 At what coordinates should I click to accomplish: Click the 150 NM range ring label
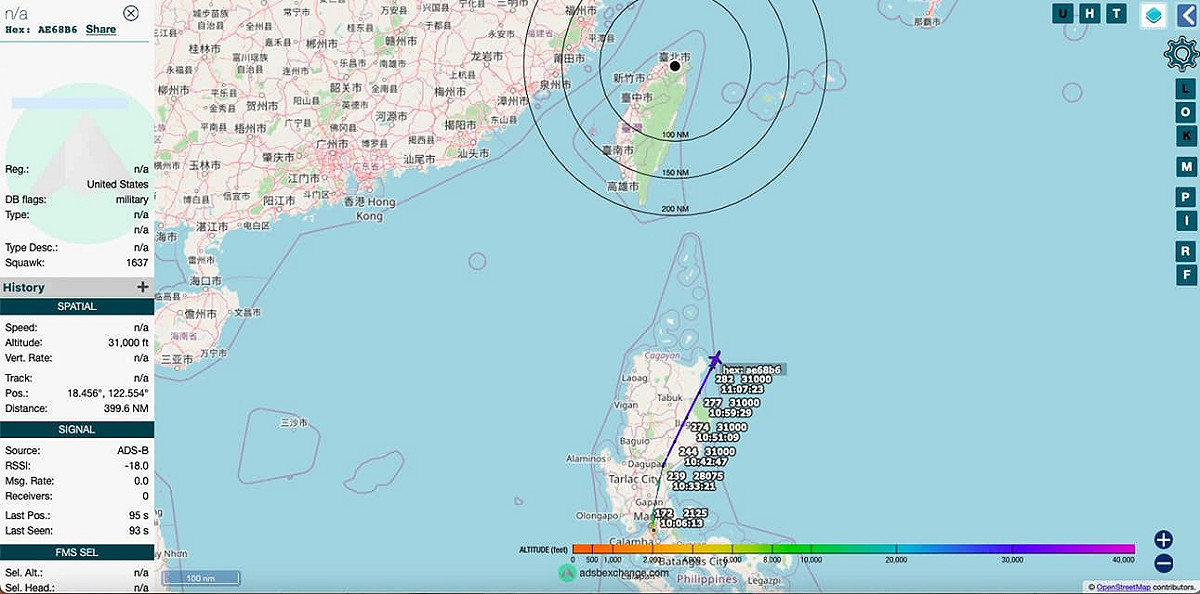[x=675, y=173]
